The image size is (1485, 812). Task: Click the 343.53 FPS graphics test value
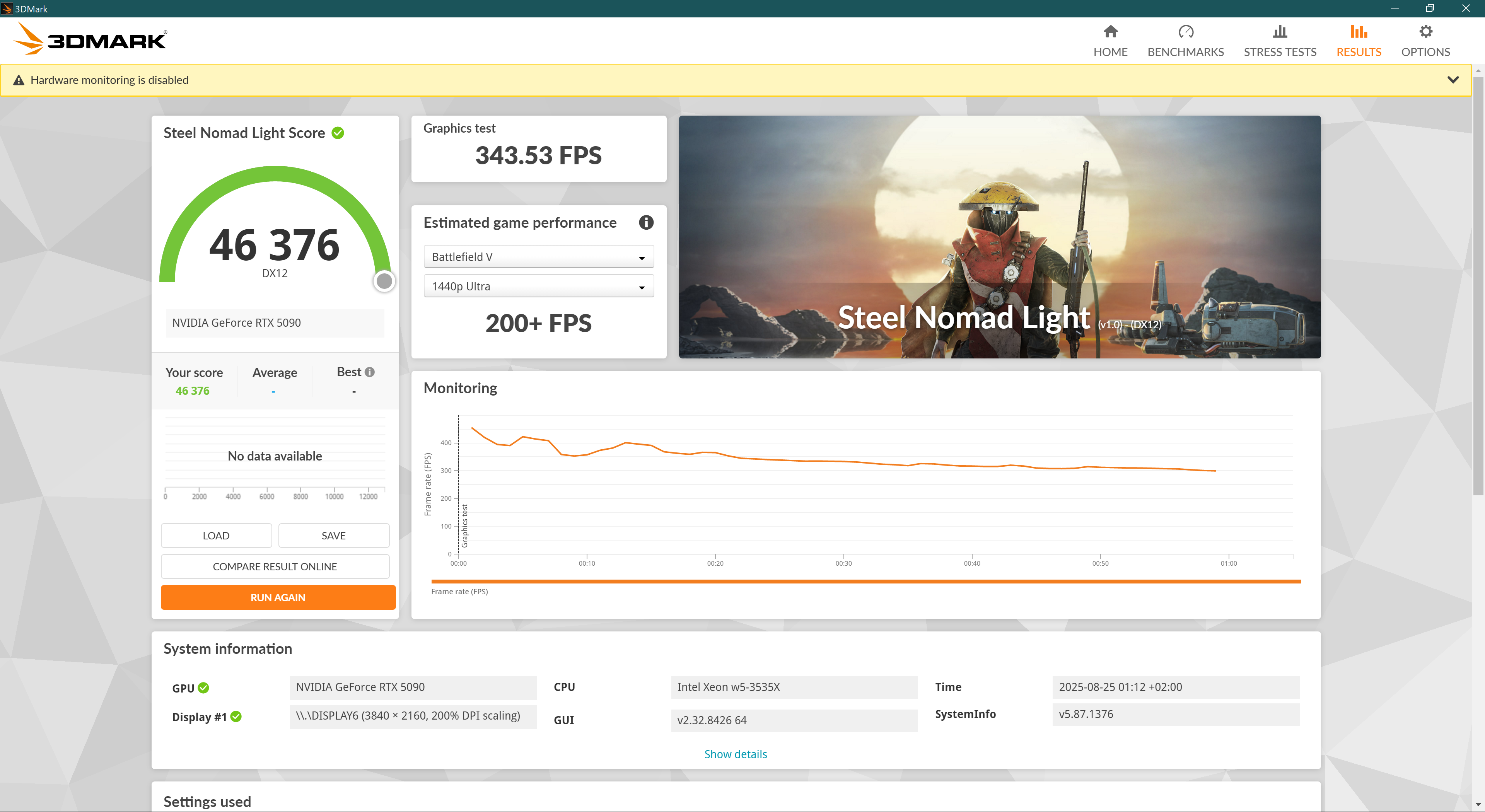(538, 155)
